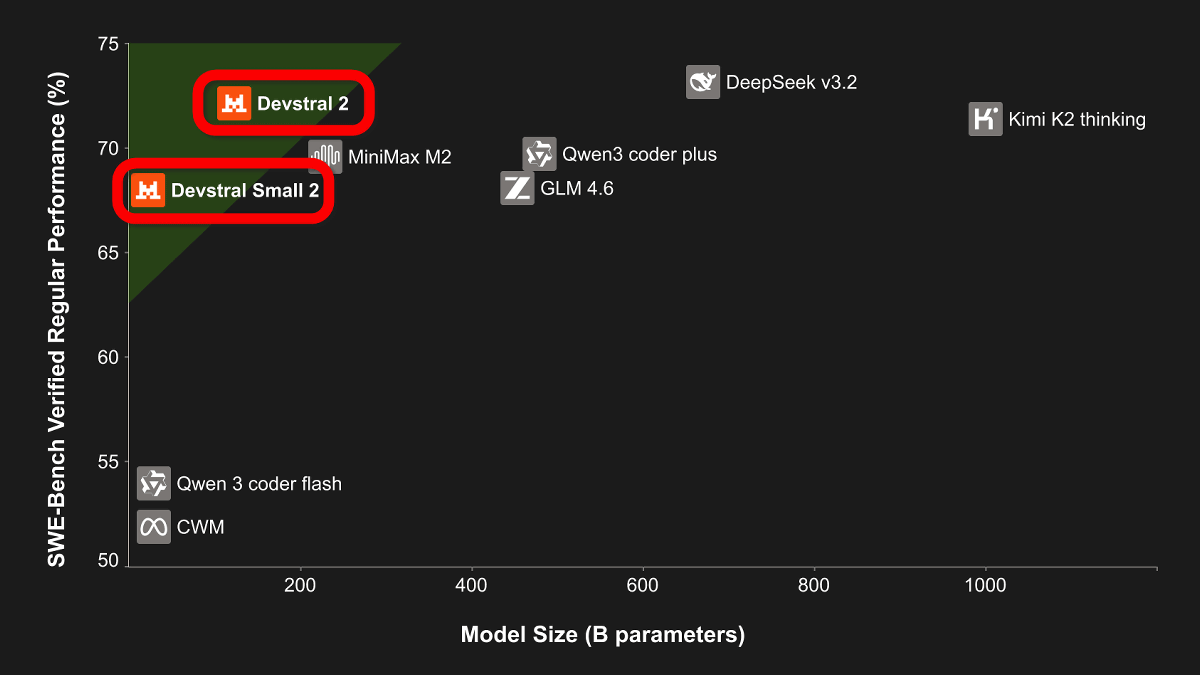Click the Devstral 2 text label
The image size is (1200, 675).
(302, 103)
